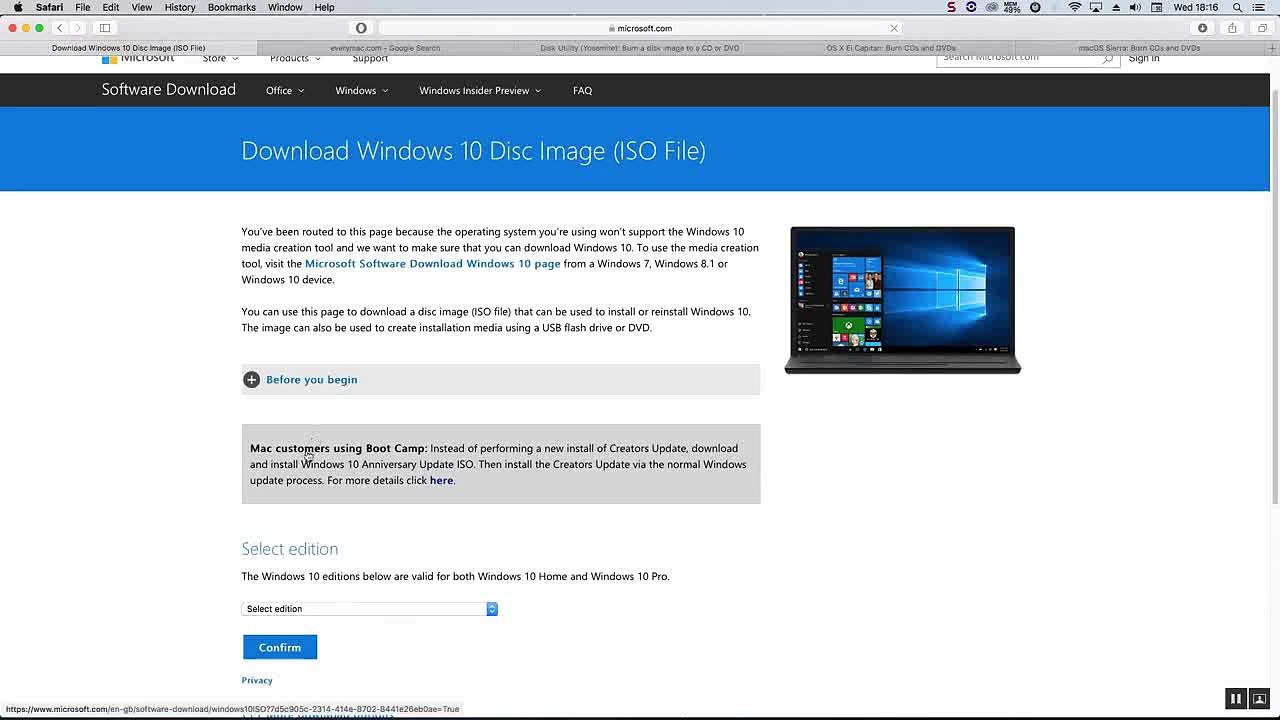Expand the Windows Insider Preview menu
1280x720 pixels.
[480, 91]
